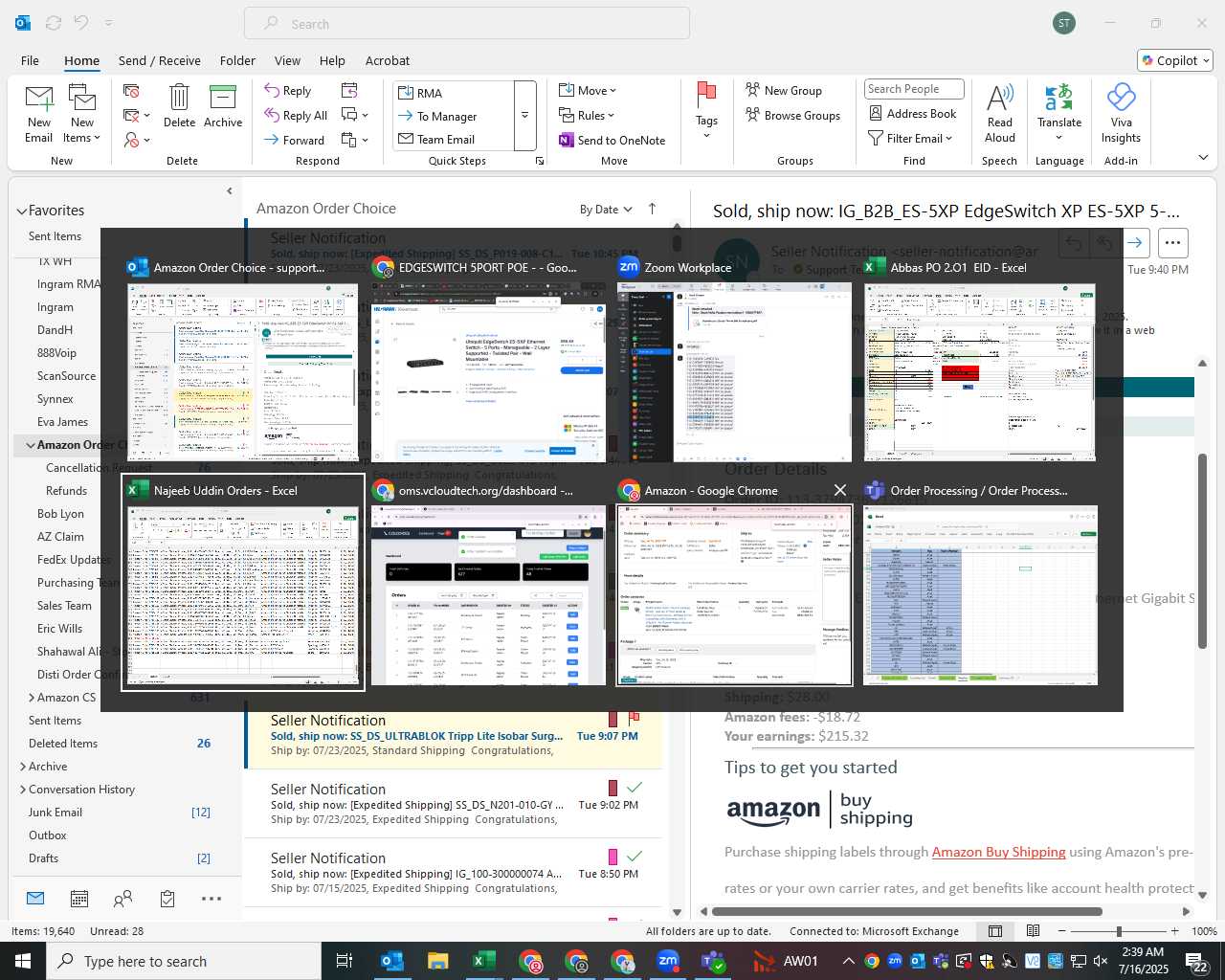Open the New Items dropdown
This screenshot has width=1225, height=980.
pos(82,115)
